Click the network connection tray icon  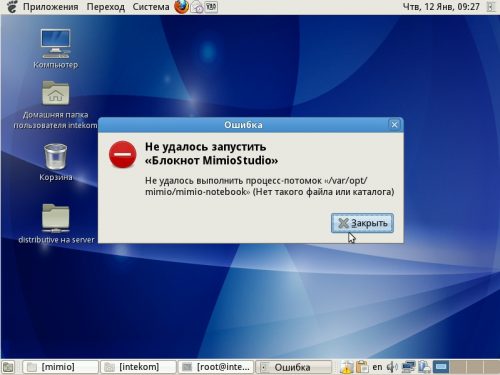408,367
